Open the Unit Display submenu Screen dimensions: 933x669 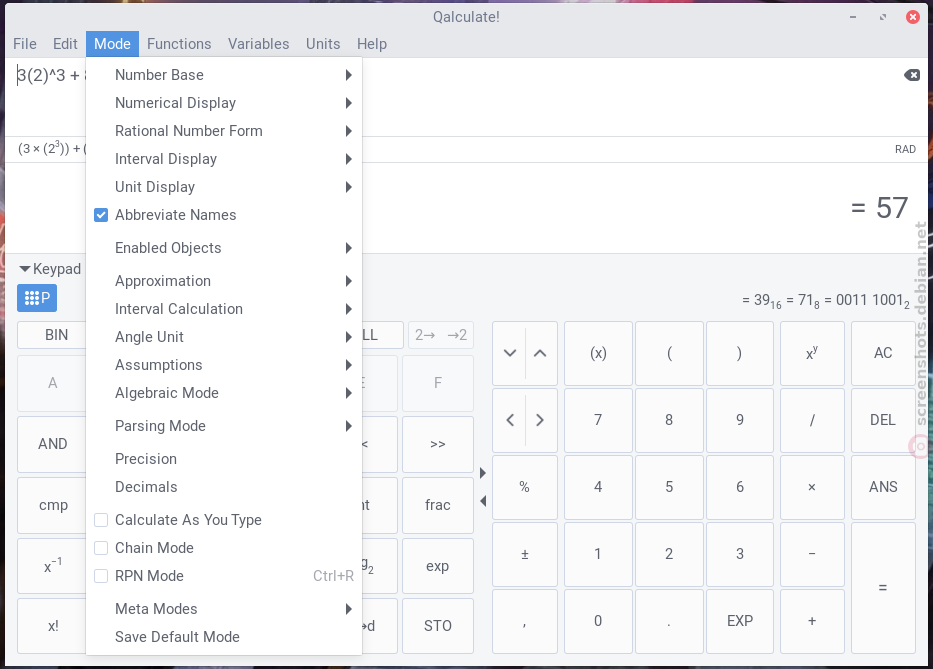point(224,187)
